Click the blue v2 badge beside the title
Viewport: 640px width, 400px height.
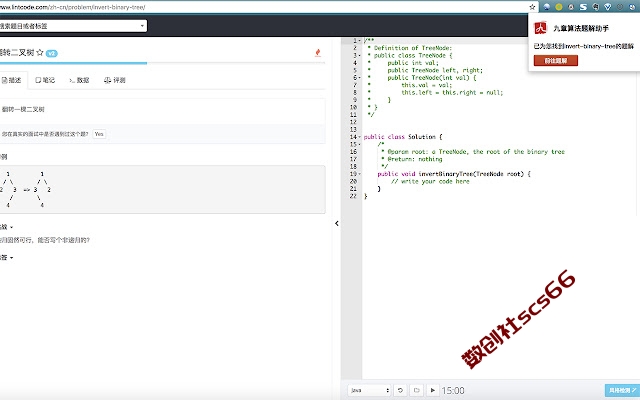click(x=51, y=53)
